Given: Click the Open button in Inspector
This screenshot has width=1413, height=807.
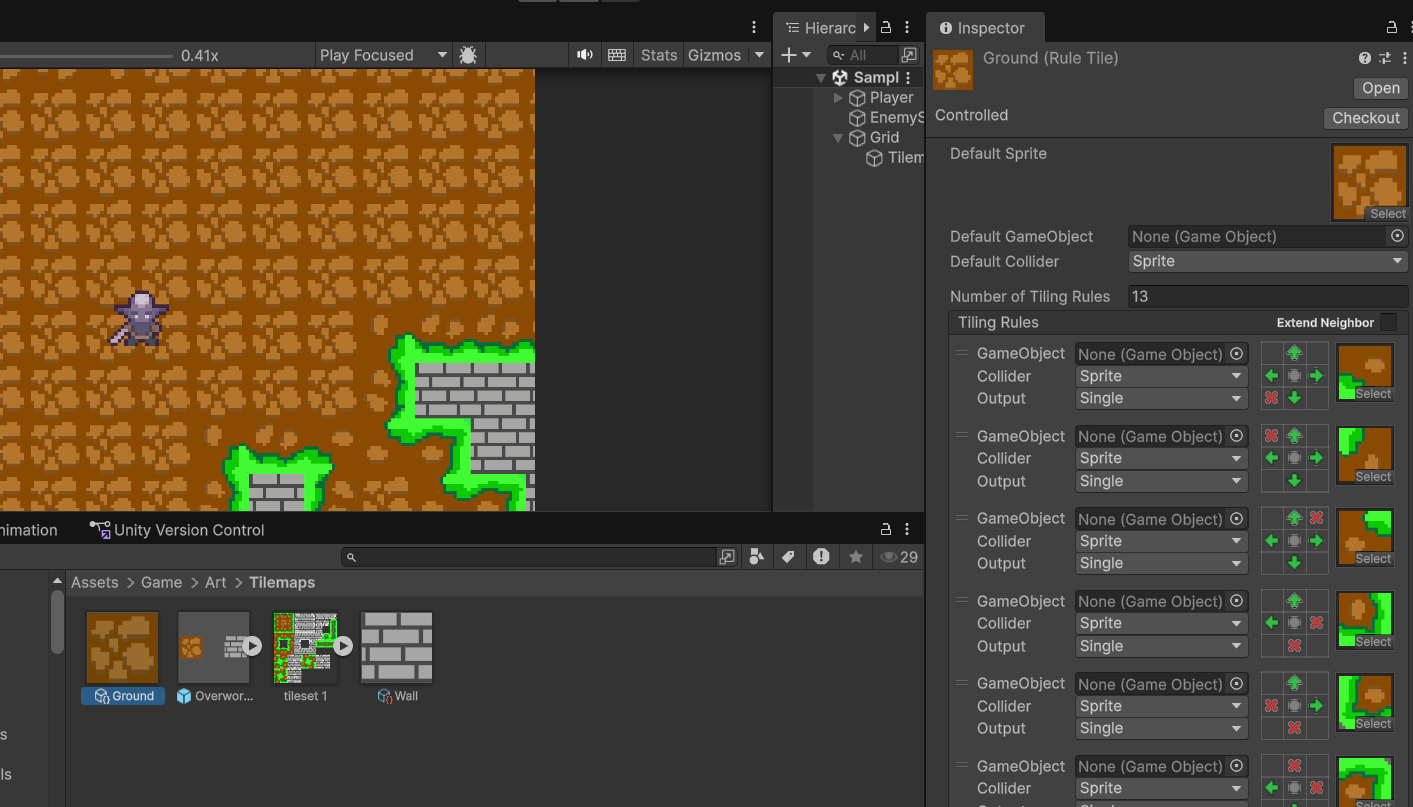Looking at the screenshot, I should [x=1380, y=88].
